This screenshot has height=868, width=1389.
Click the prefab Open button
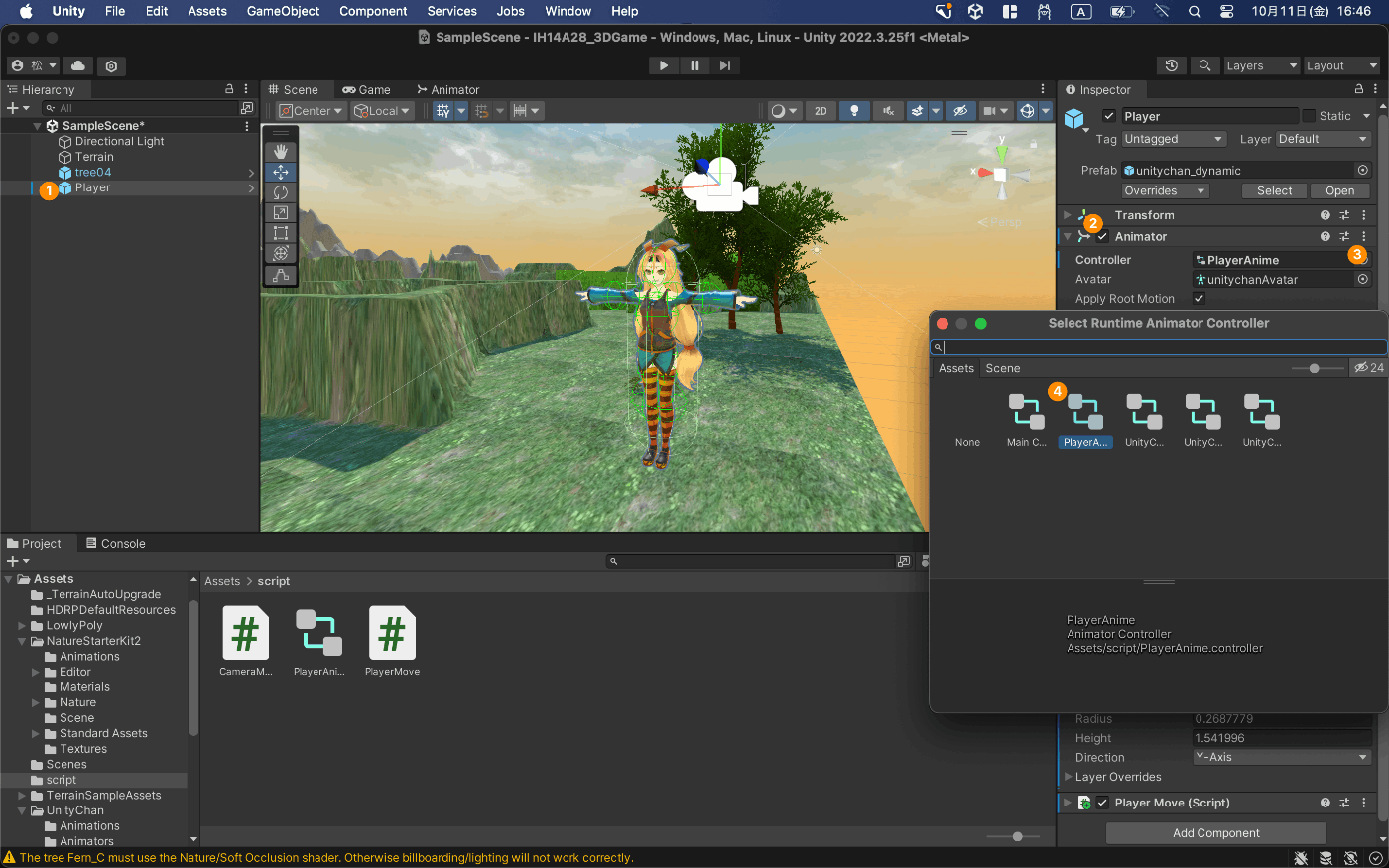(1340, 190)
